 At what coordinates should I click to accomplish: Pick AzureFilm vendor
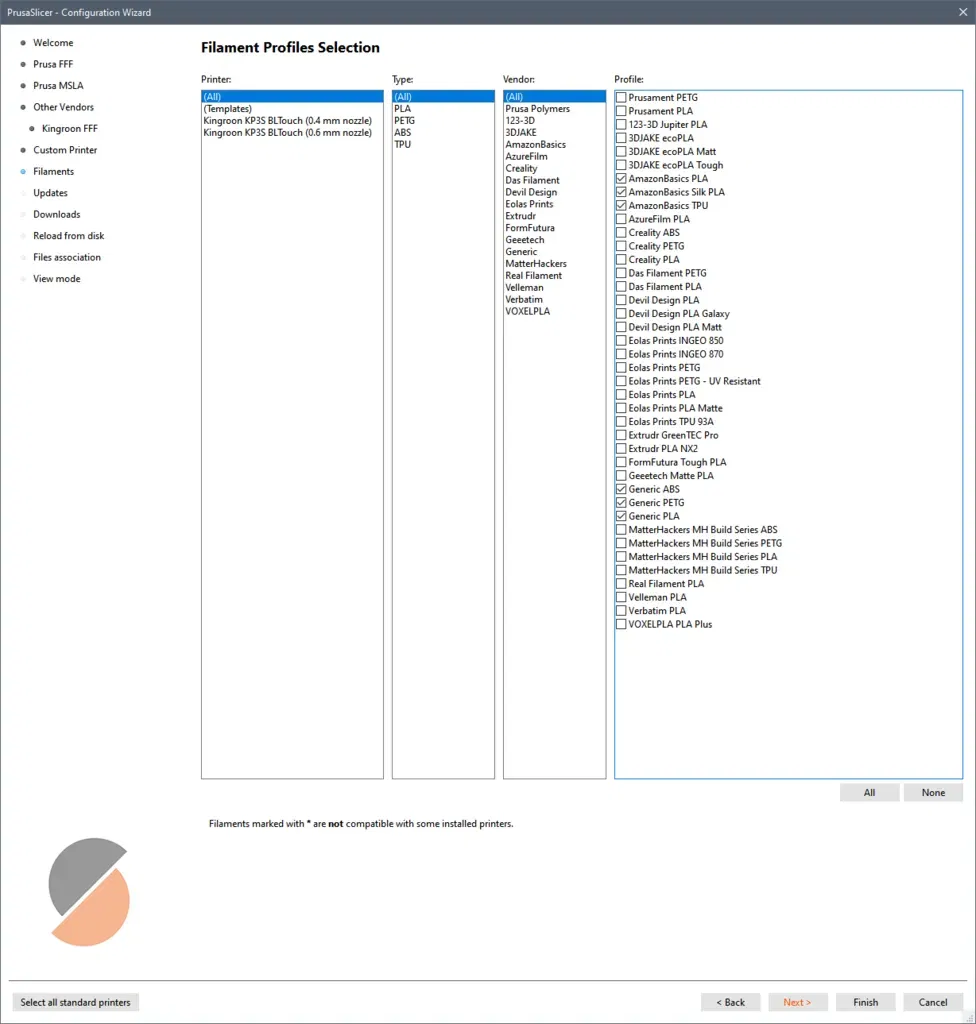(x=554, y=156)
